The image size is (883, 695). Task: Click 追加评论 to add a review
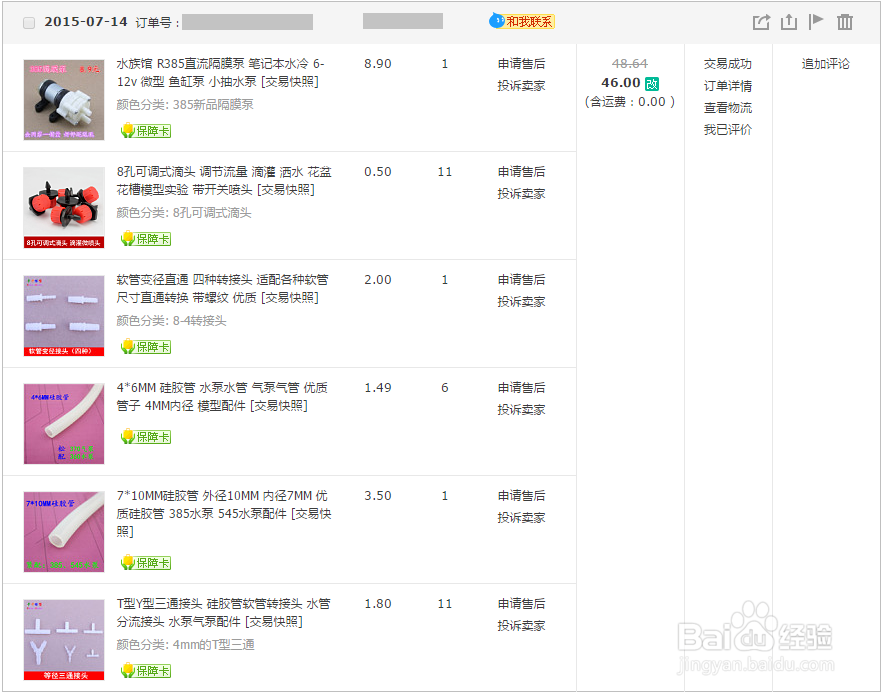(x=826, y=64)
